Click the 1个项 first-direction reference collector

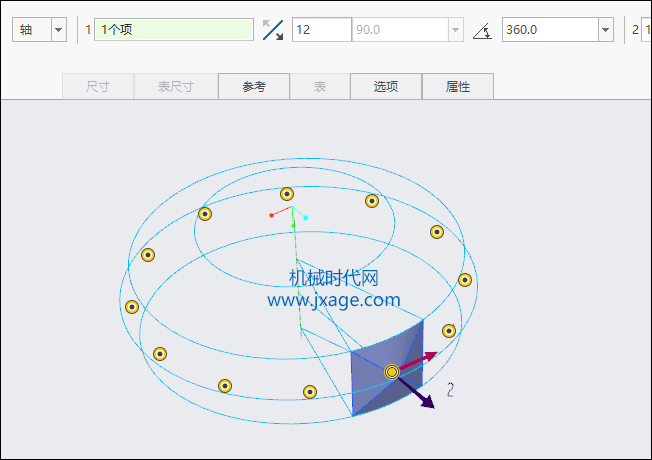174,30
